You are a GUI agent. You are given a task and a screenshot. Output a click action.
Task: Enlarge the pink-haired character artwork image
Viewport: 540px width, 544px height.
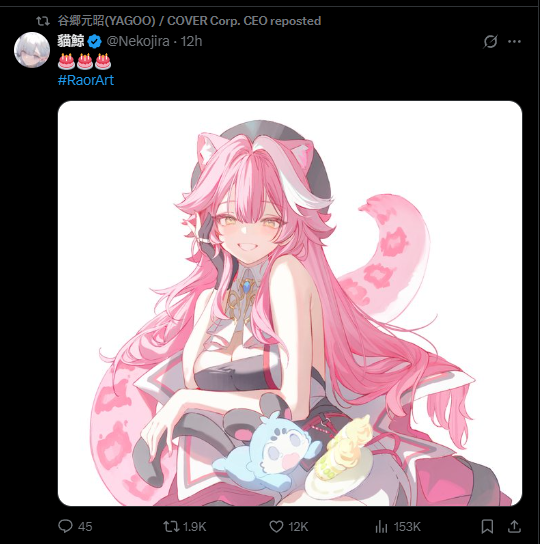(x=290, y=303)
